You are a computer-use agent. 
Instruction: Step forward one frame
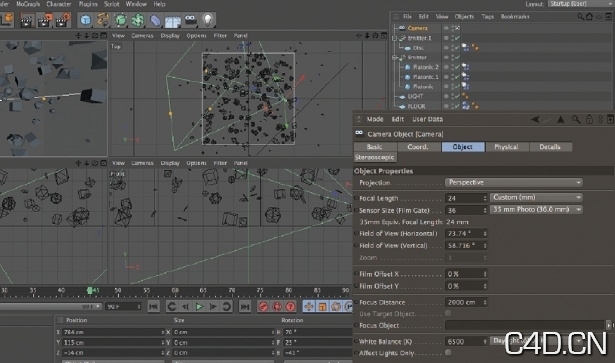(x=213, y=307)
